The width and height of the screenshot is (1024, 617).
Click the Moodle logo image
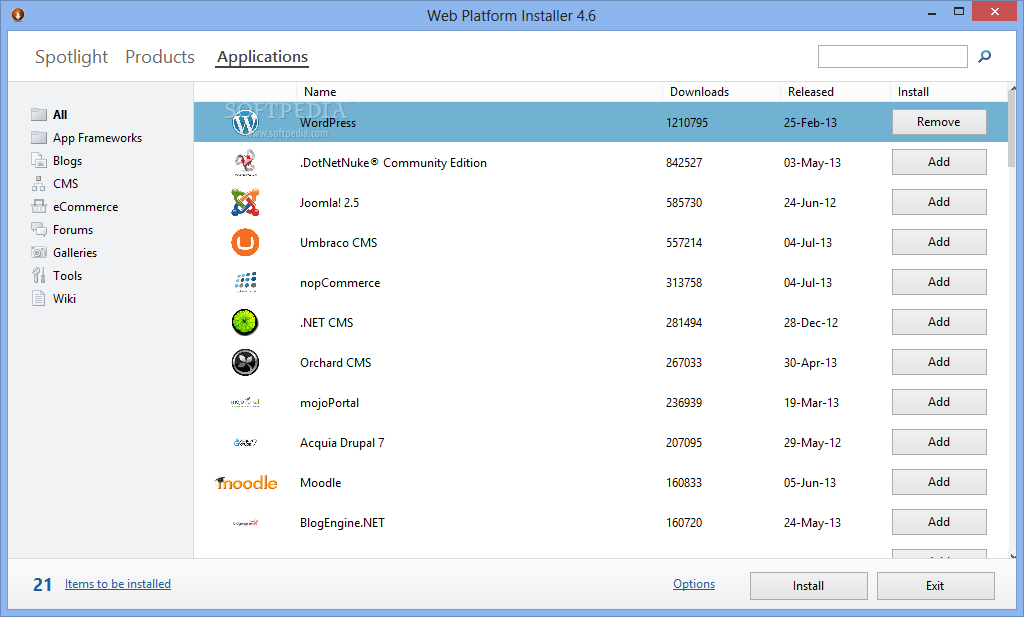pos(246,483)
